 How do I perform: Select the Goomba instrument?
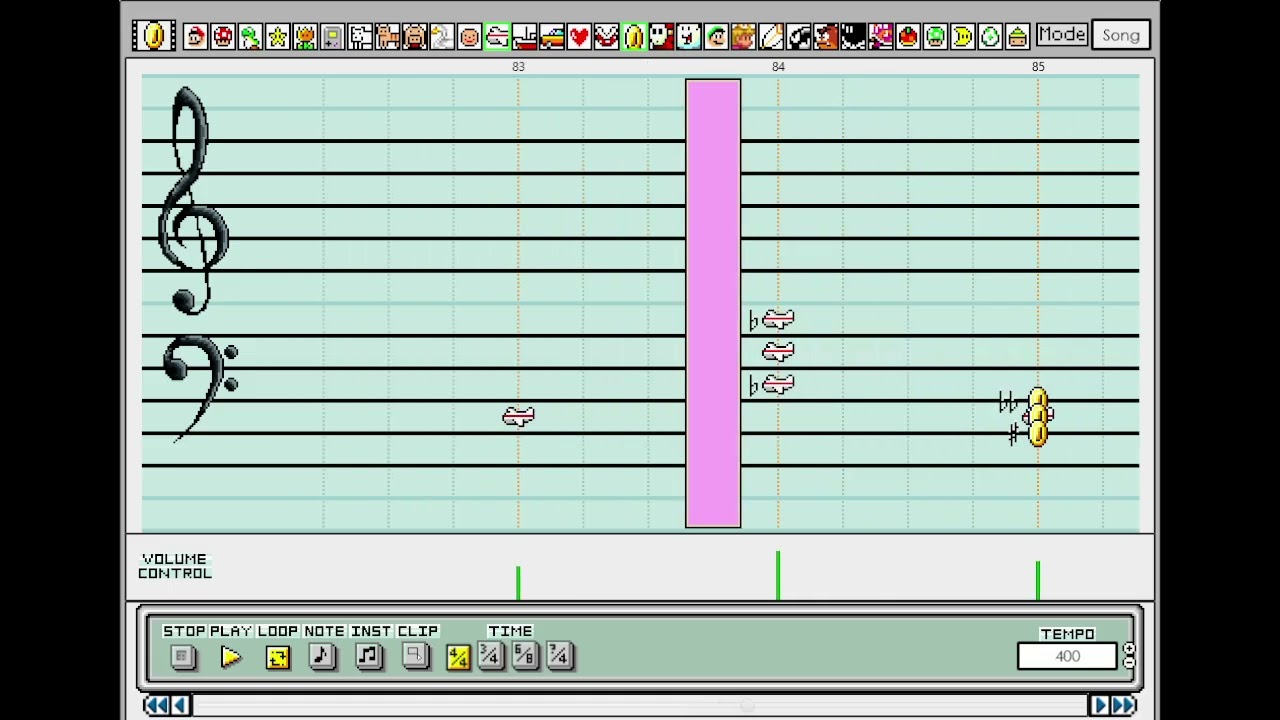coord(825,37)
